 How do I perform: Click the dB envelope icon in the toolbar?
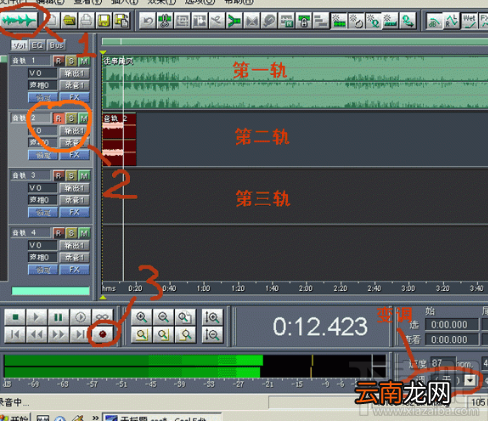click(434, 21)
